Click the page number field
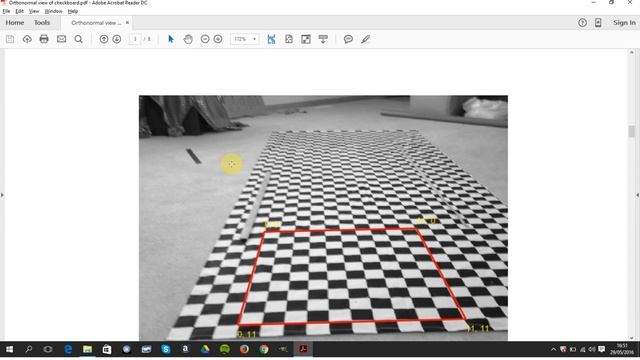The image size is (640, 360). [135, 39]
